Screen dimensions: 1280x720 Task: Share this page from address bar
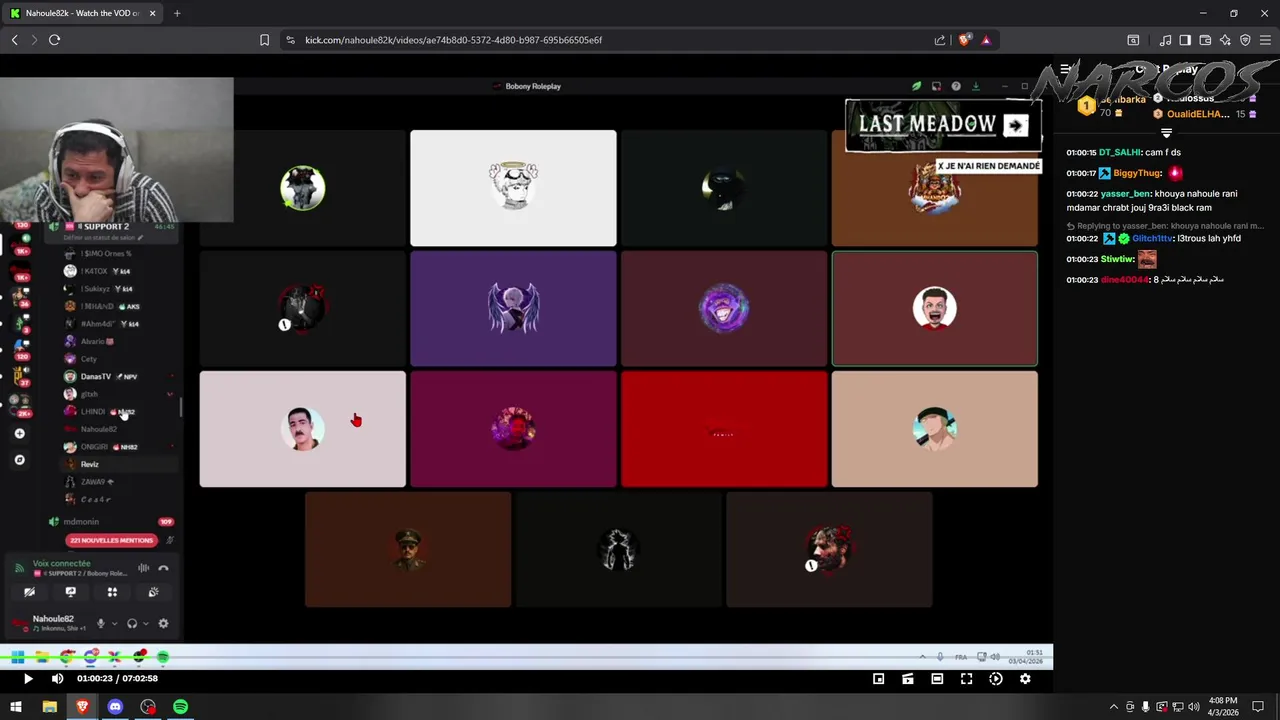click(x=940, y=40)
